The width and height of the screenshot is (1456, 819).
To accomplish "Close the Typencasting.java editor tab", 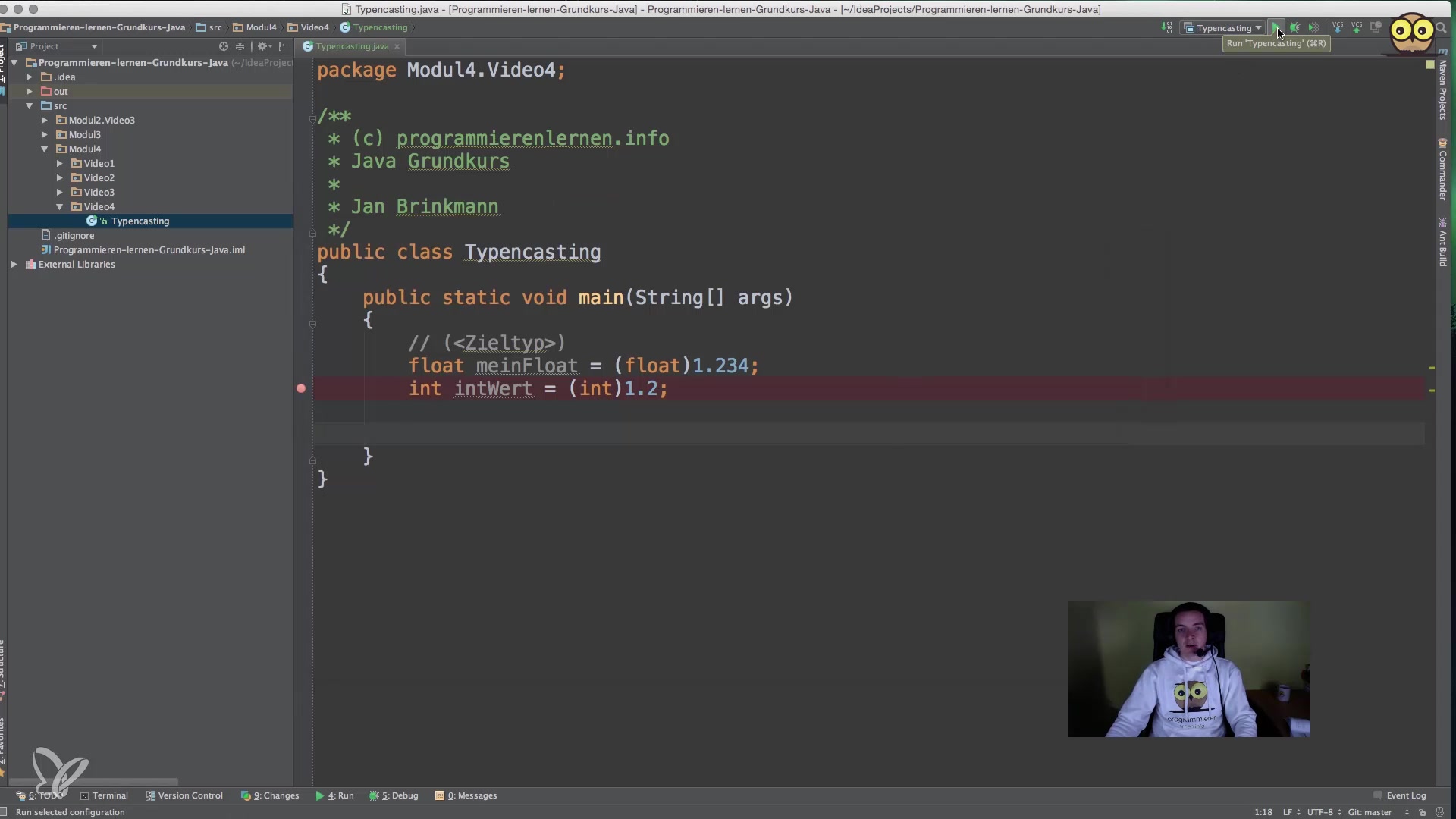I will [397, 47].
